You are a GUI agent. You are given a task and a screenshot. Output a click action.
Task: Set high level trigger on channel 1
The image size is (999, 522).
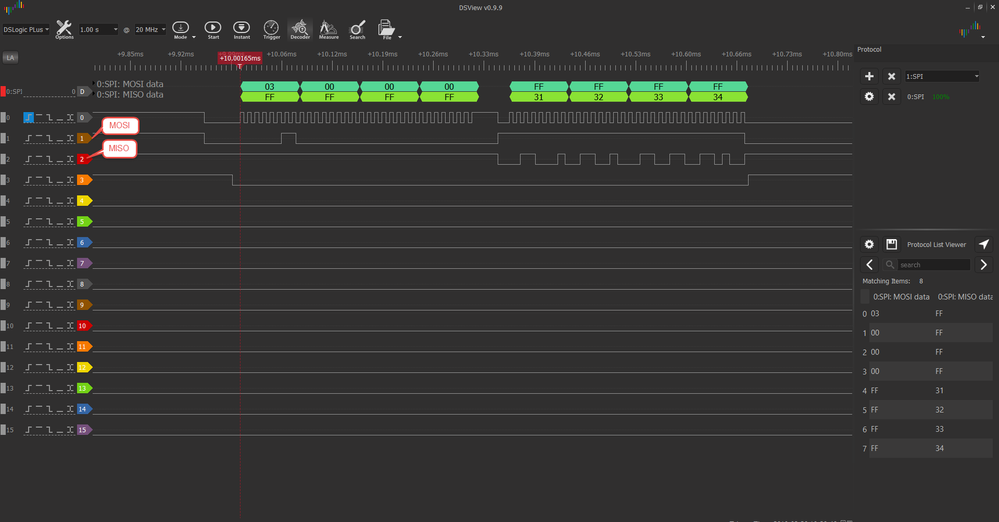click(39, 138)
